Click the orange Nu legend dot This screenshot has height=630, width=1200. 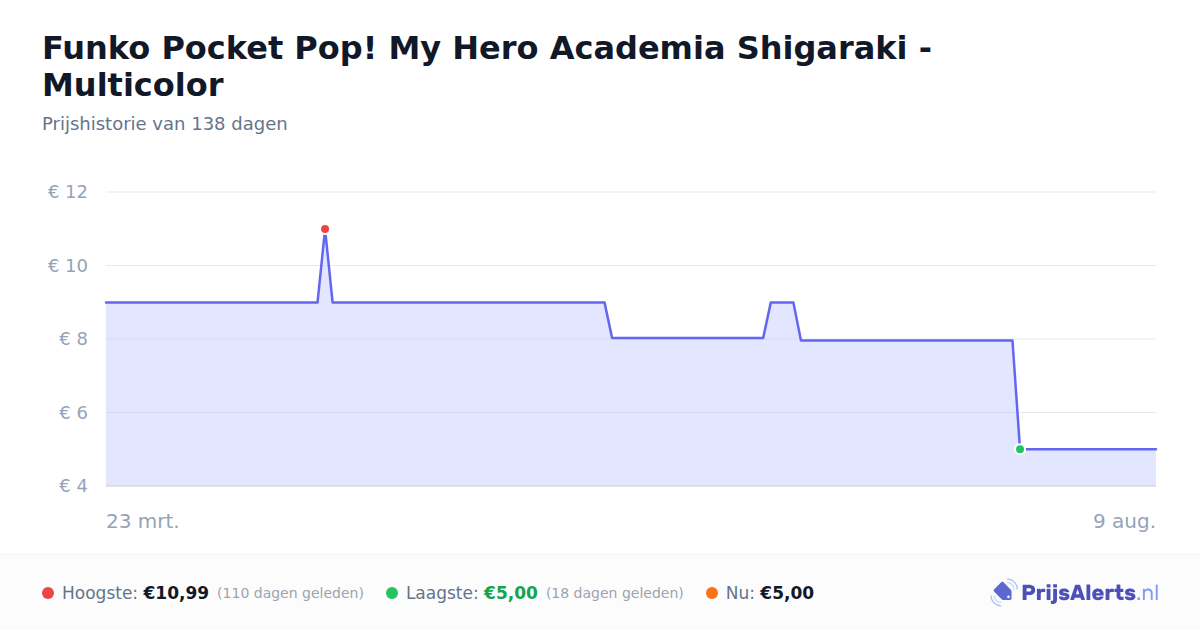point(712,593)
